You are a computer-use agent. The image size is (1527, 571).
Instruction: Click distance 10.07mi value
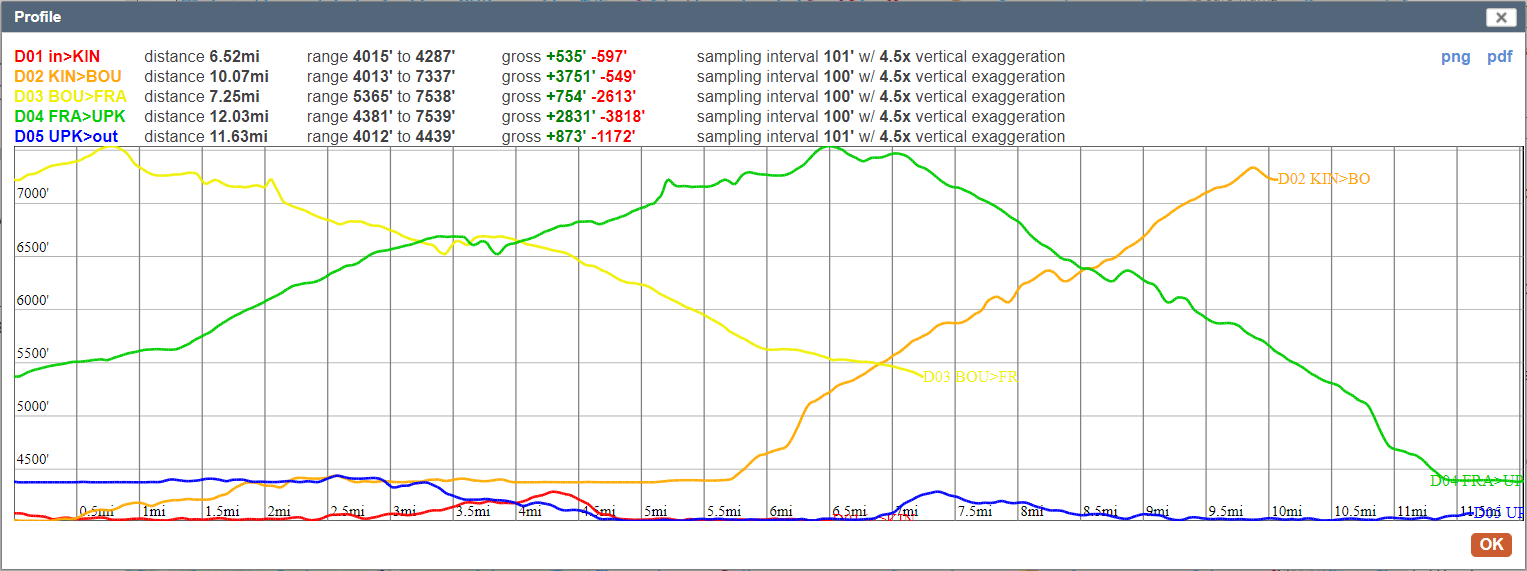[206, 77]
